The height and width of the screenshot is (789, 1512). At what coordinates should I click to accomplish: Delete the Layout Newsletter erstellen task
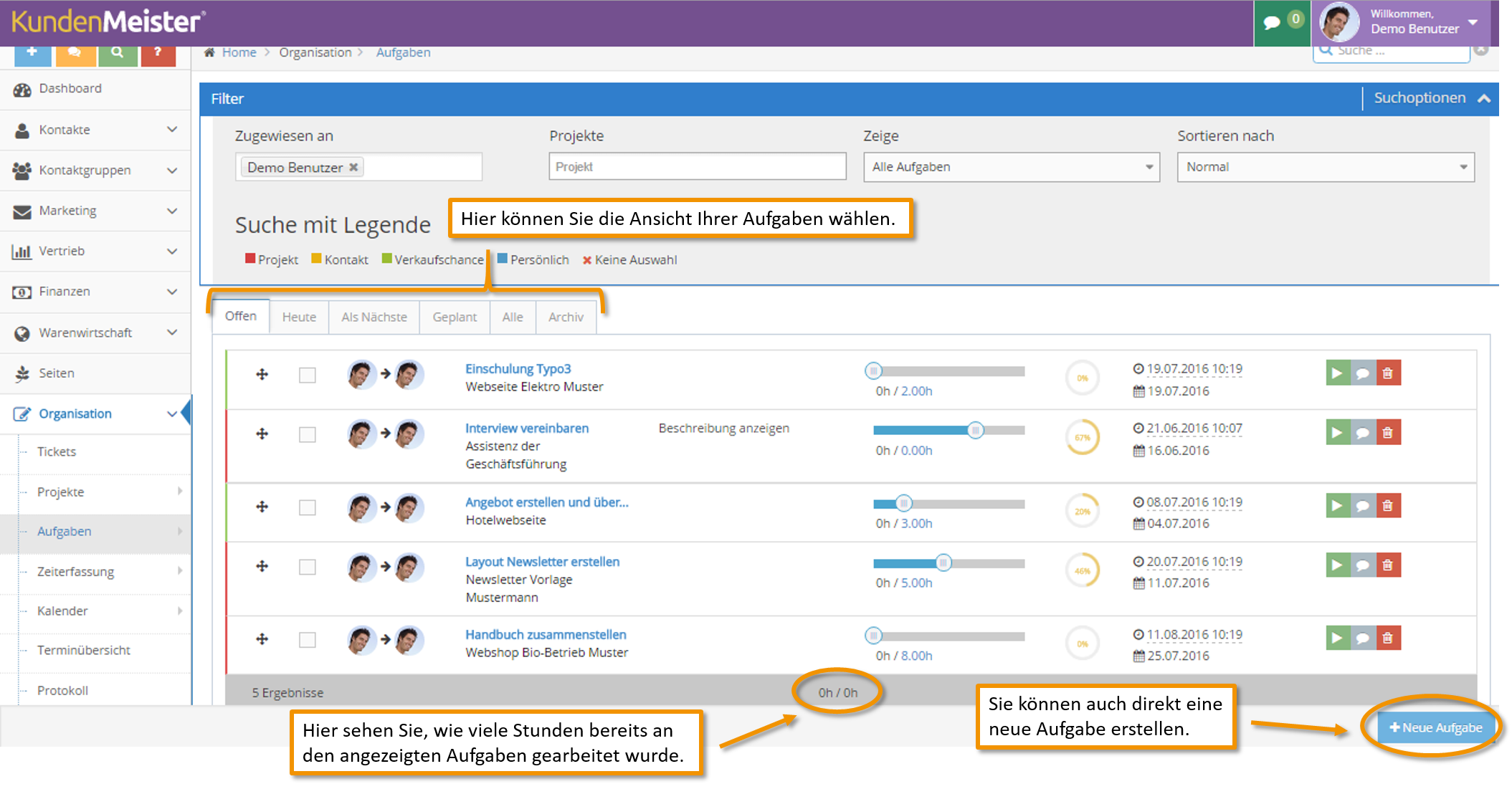click(1388, 565)
